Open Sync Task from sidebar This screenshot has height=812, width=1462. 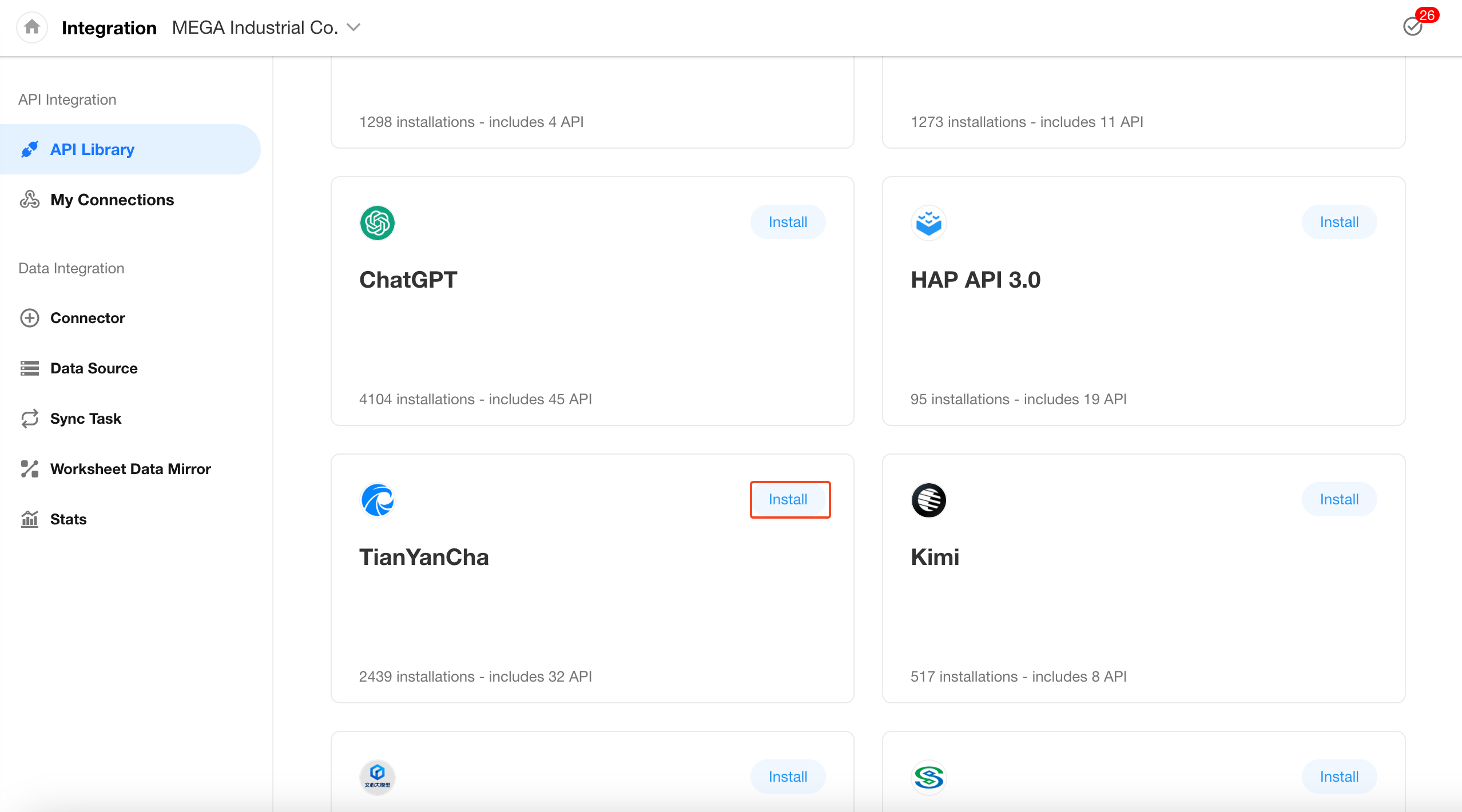[x=85, y=419]
